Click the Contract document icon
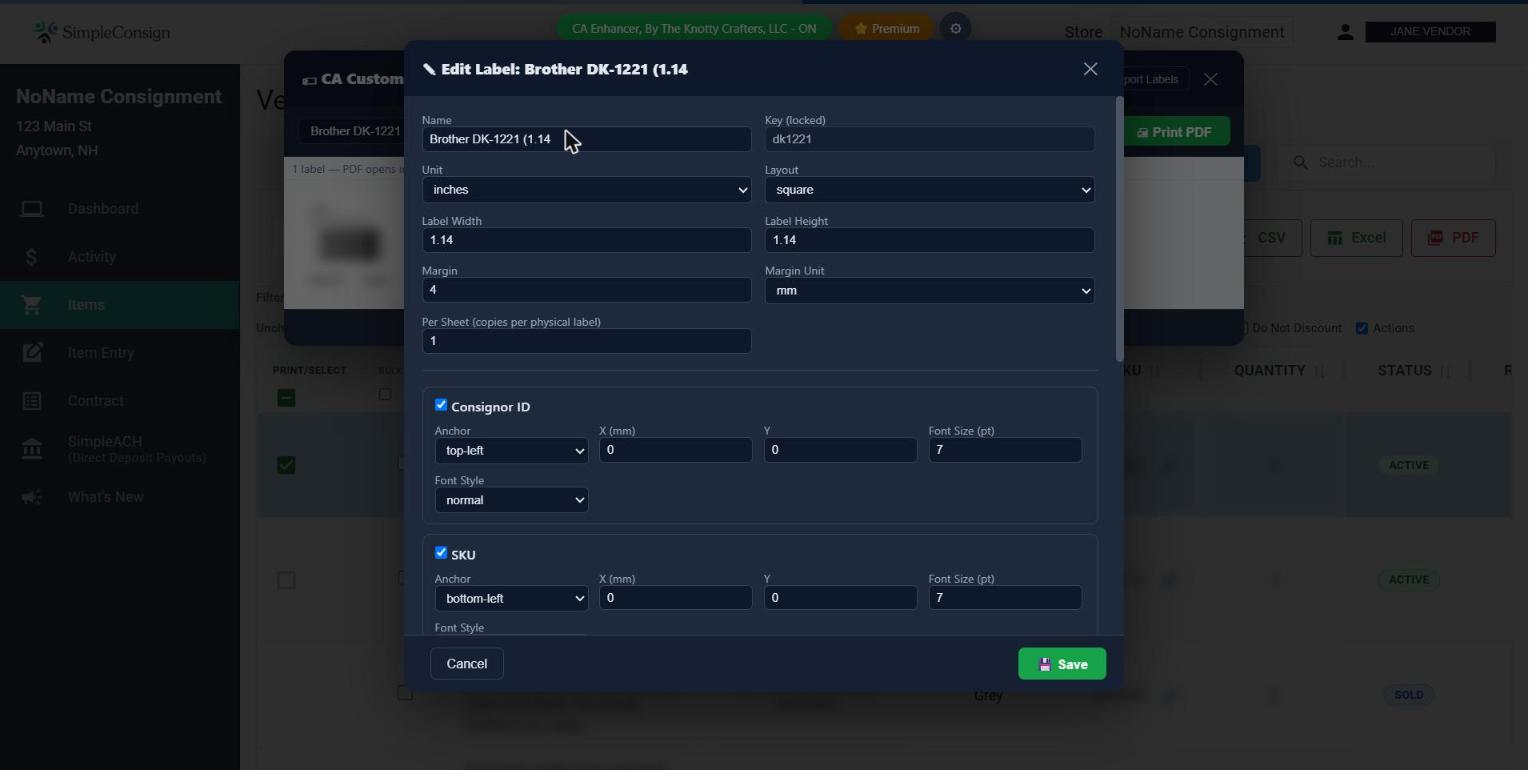The image size is (1536, 770). click(x=32, y=401)
